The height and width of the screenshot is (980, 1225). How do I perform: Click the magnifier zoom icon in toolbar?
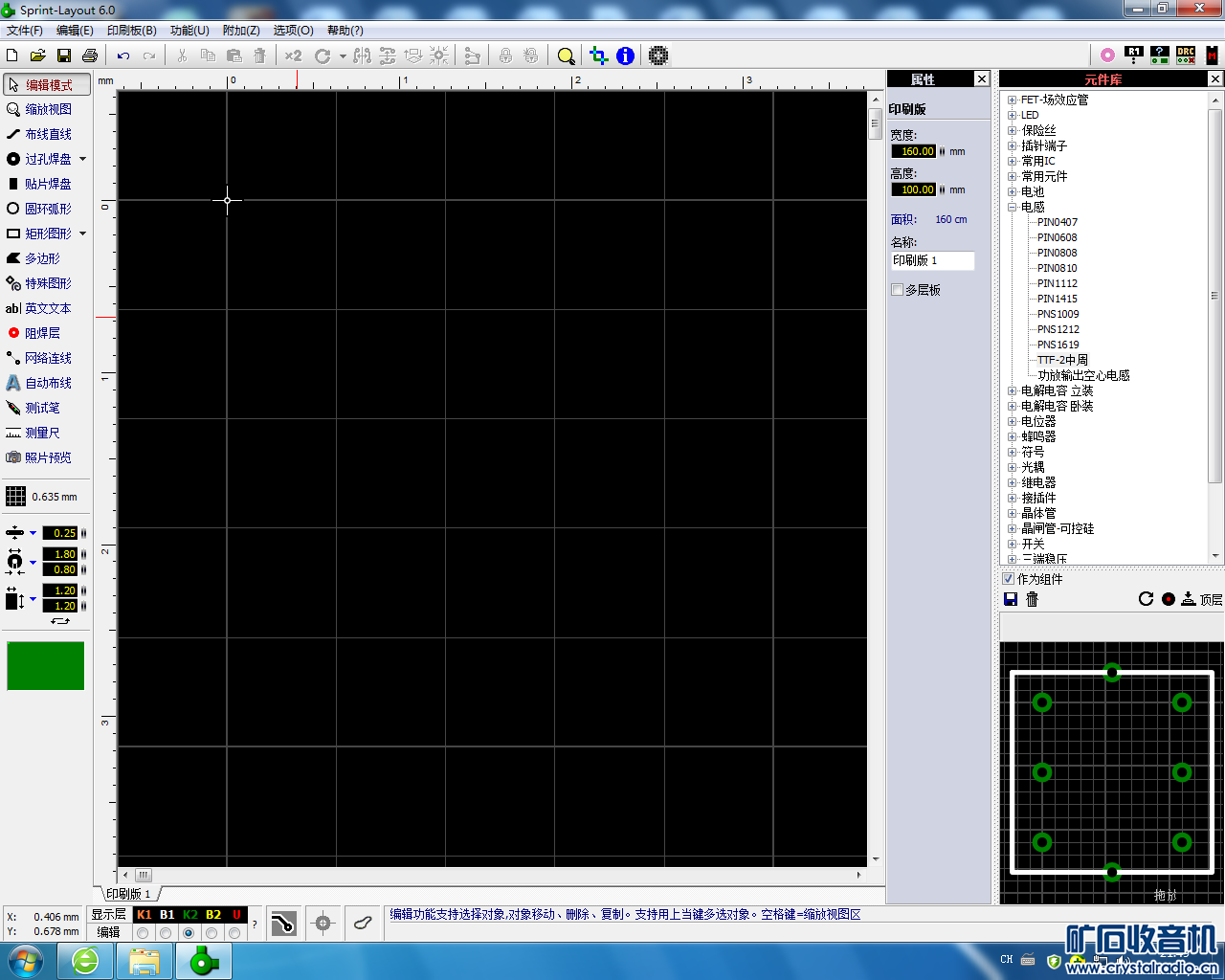pos(566,56)
